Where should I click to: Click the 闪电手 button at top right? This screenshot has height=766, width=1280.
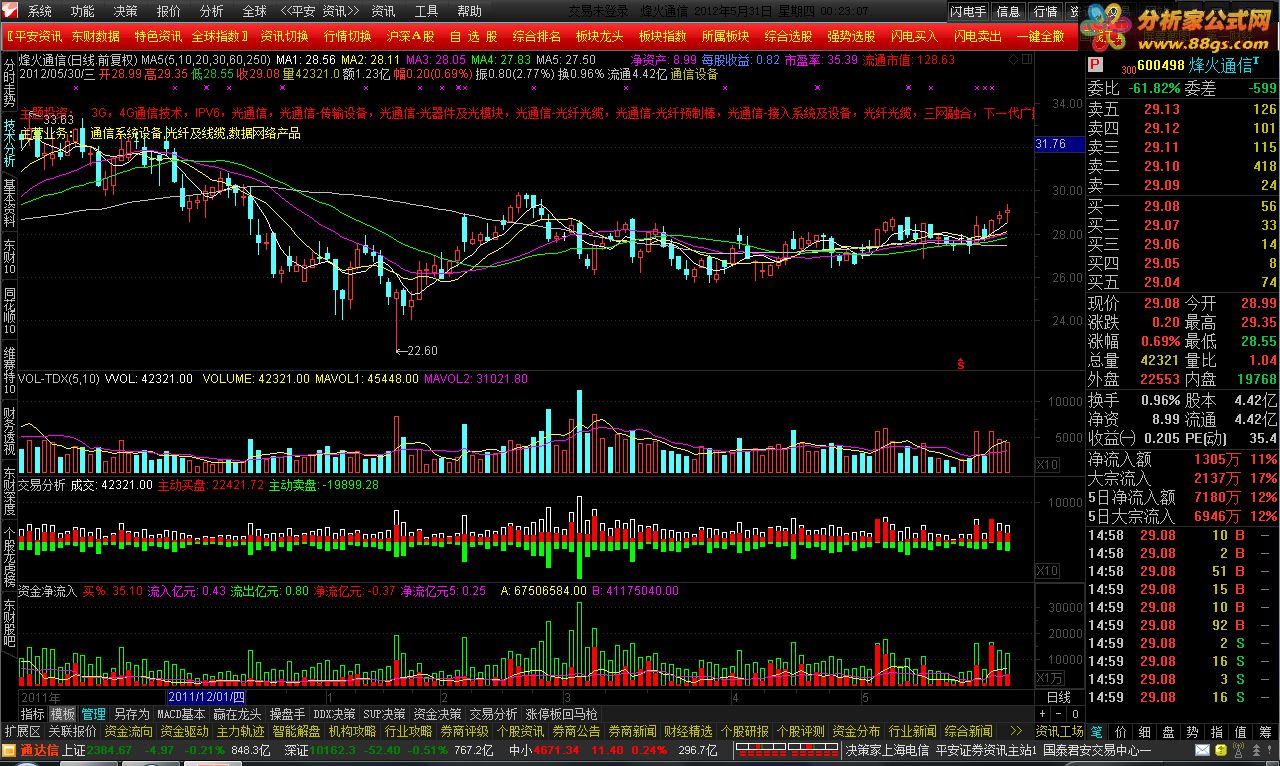click(x=968, y=11)
